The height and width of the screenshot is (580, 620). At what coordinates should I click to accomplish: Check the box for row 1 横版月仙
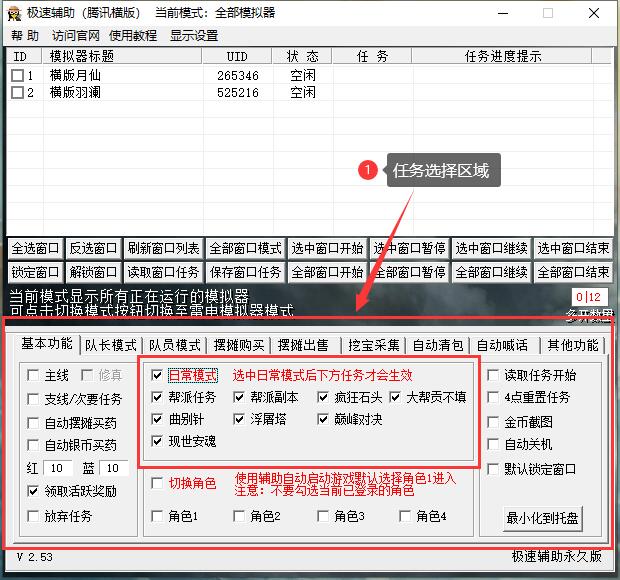[x=17, y=76]
